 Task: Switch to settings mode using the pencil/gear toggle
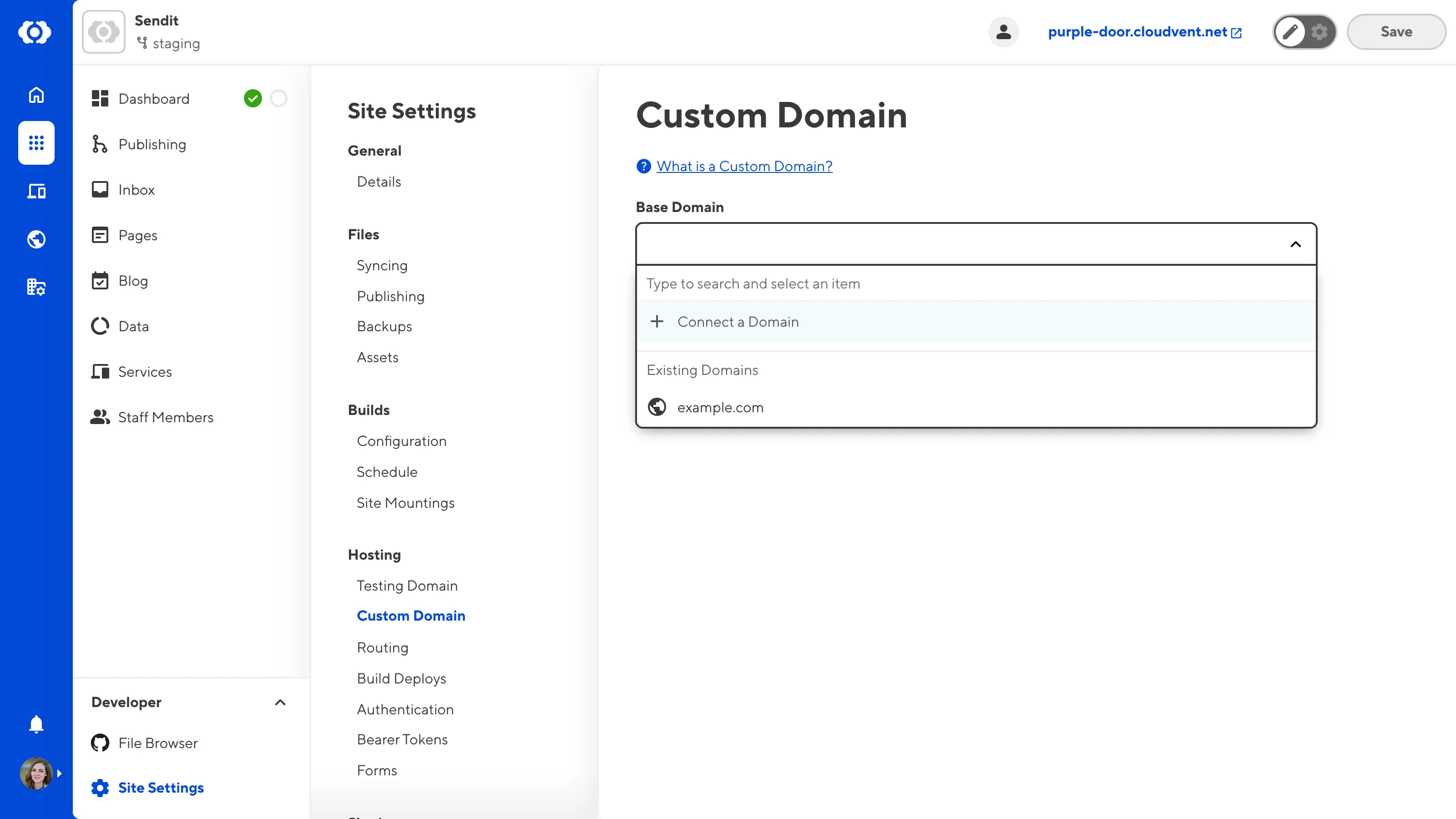[1320, 32]
